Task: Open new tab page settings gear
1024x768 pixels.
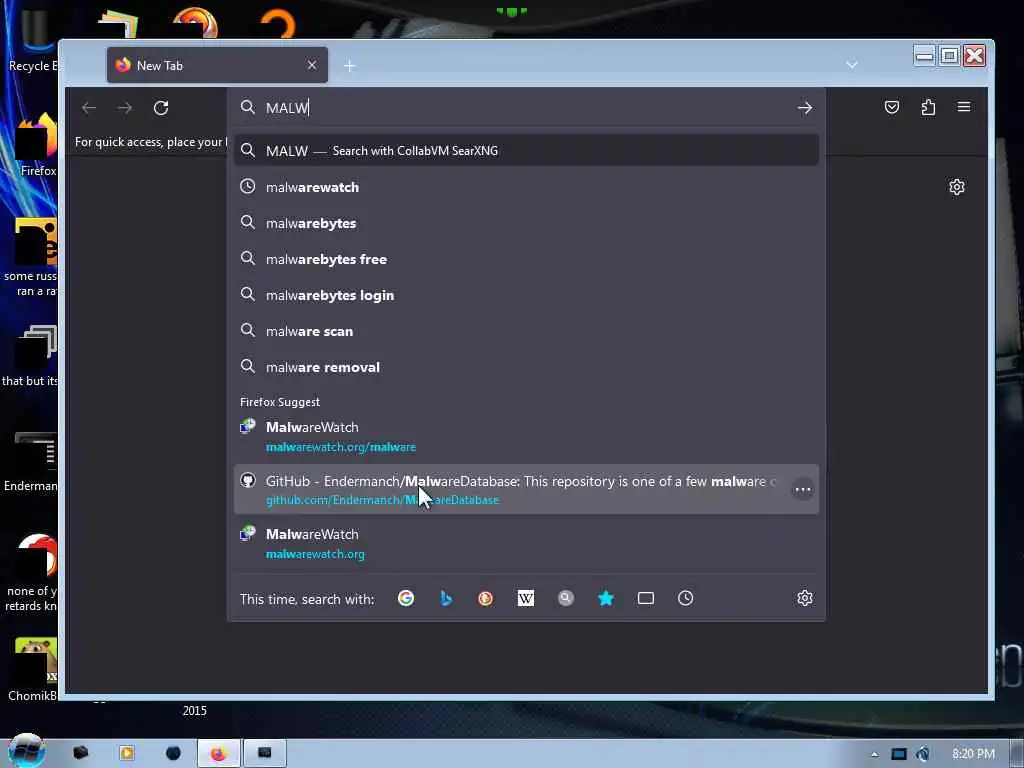Action: [957, 187]
